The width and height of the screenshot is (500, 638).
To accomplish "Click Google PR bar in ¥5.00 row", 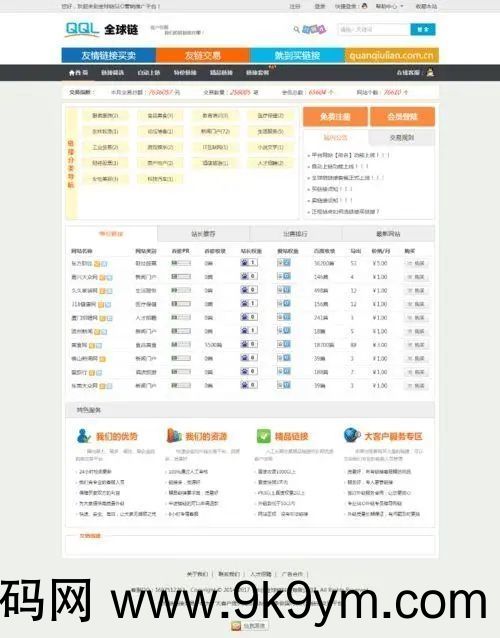I will click(x=181, y=263).
